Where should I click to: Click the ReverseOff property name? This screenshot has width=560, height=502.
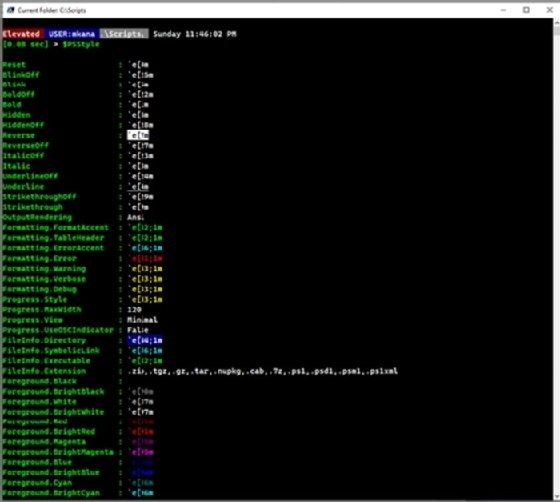coord(25,146)
